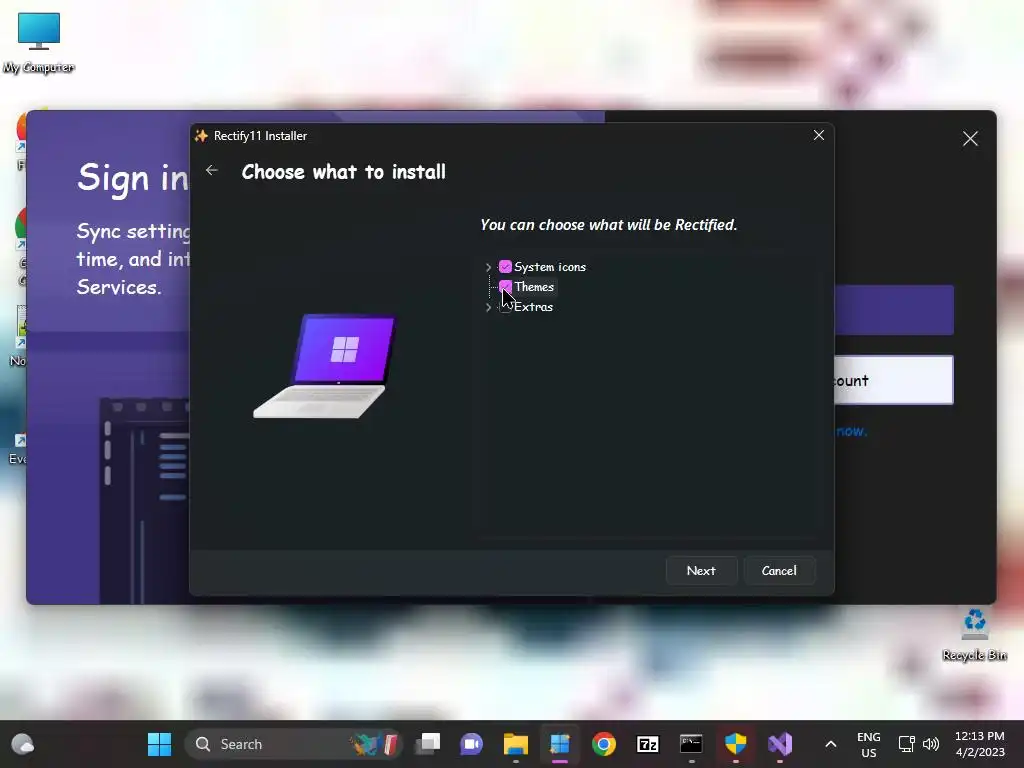Launch Google Chrome from the taskbar
Image resolution: width=1024 pixels, height=768 pixels.
pos(604,744)
